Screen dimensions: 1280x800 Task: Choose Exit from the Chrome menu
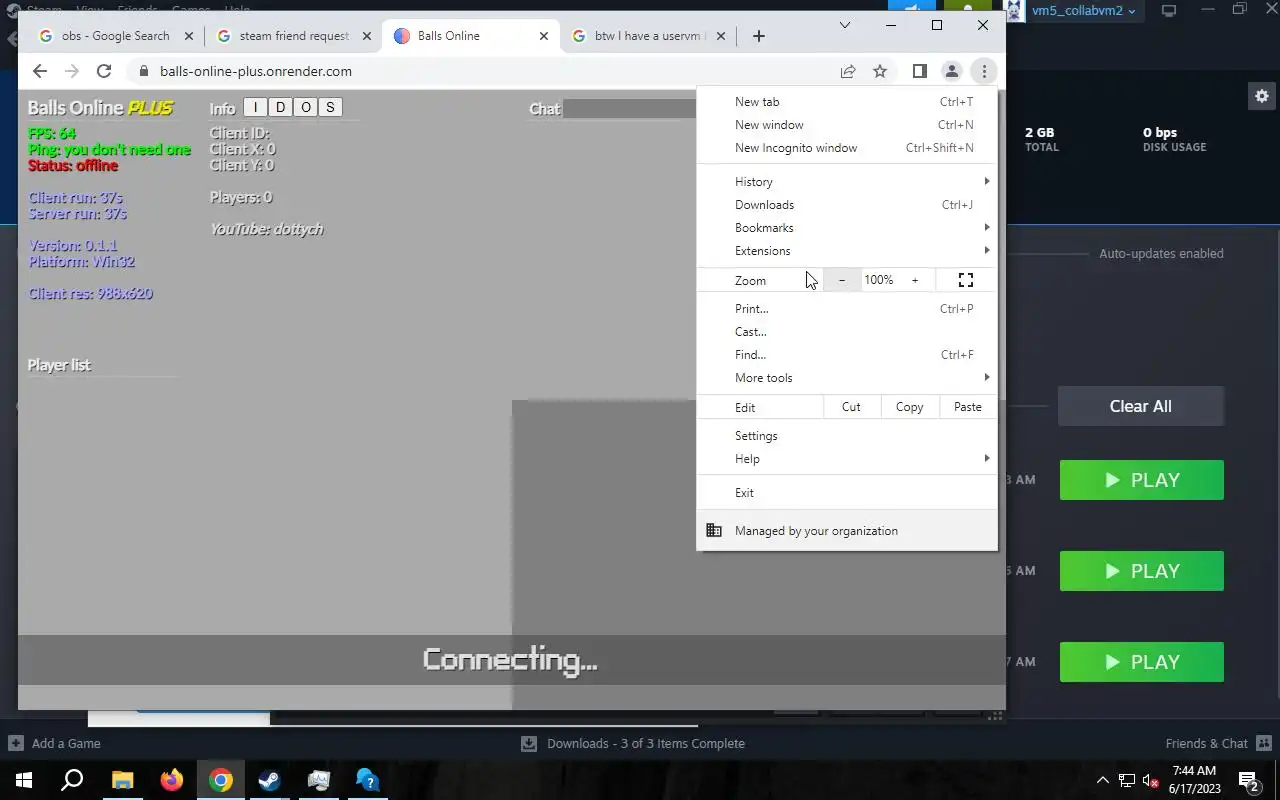click(x=847, y=492)
